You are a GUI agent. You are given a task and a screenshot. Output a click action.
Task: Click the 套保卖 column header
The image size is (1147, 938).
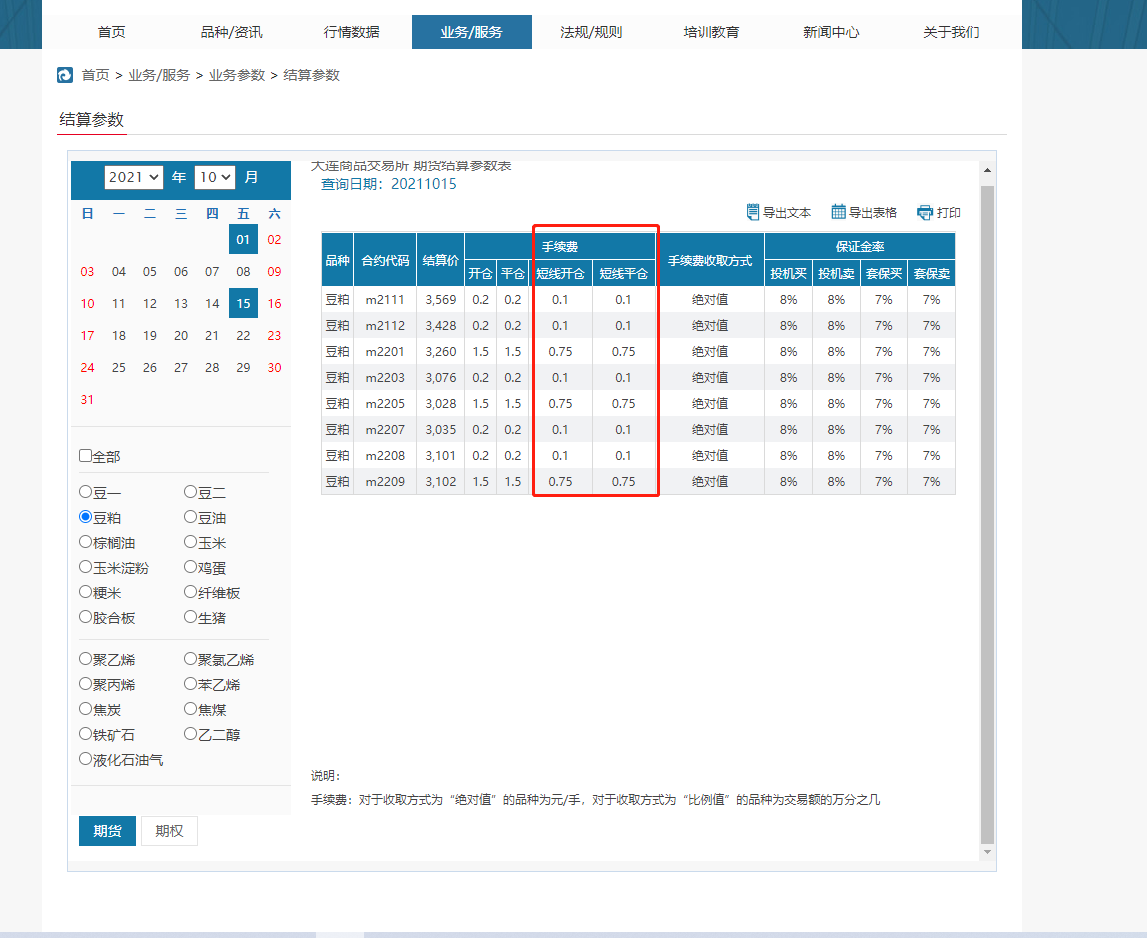(932, 274)
